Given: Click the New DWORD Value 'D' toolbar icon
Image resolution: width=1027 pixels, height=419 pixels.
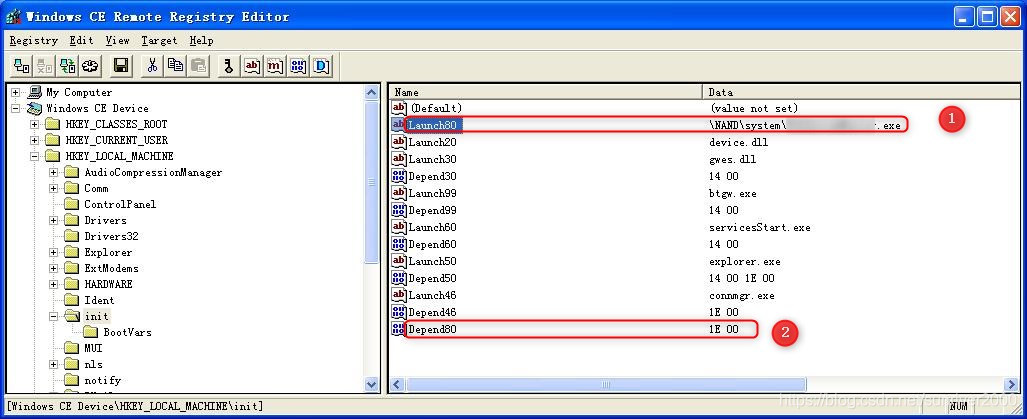Looking at the screenshot, I should 322,65.
